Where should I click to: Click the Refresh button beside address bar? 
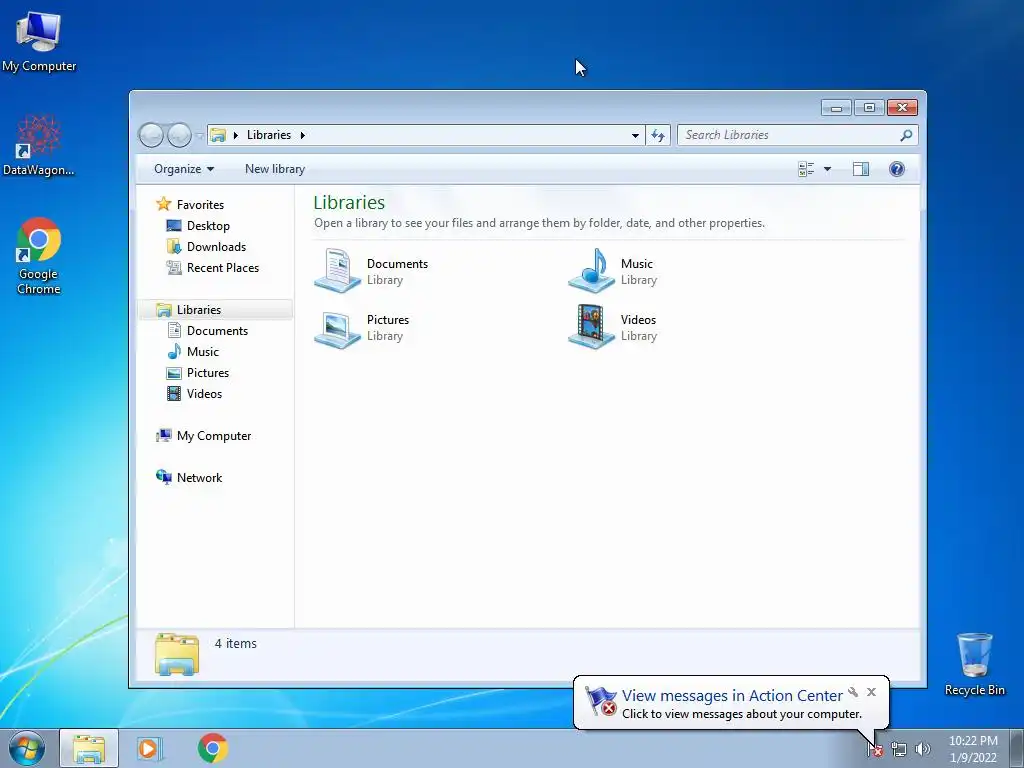click(x=658, y=135)
